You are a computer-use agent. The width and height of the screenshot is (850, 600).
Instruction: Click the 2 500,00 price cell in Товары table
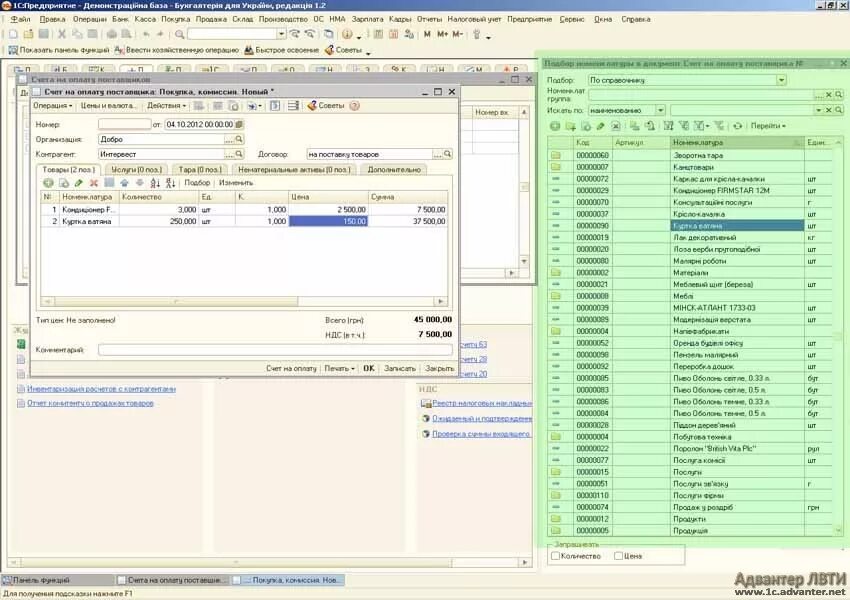click(x=329, y=209)
